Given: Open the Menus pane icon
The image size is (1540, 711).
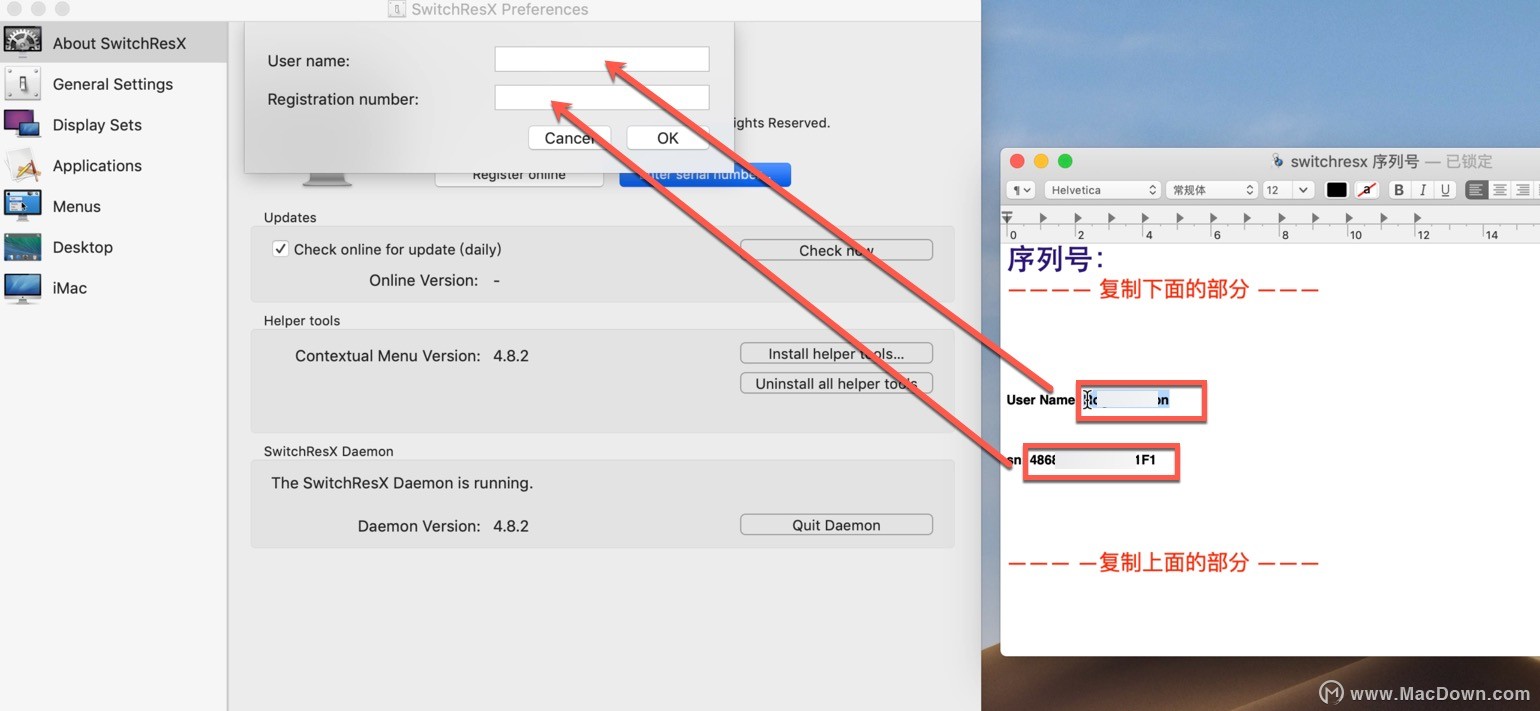Looking at the screenshot, I should (22, 206).
